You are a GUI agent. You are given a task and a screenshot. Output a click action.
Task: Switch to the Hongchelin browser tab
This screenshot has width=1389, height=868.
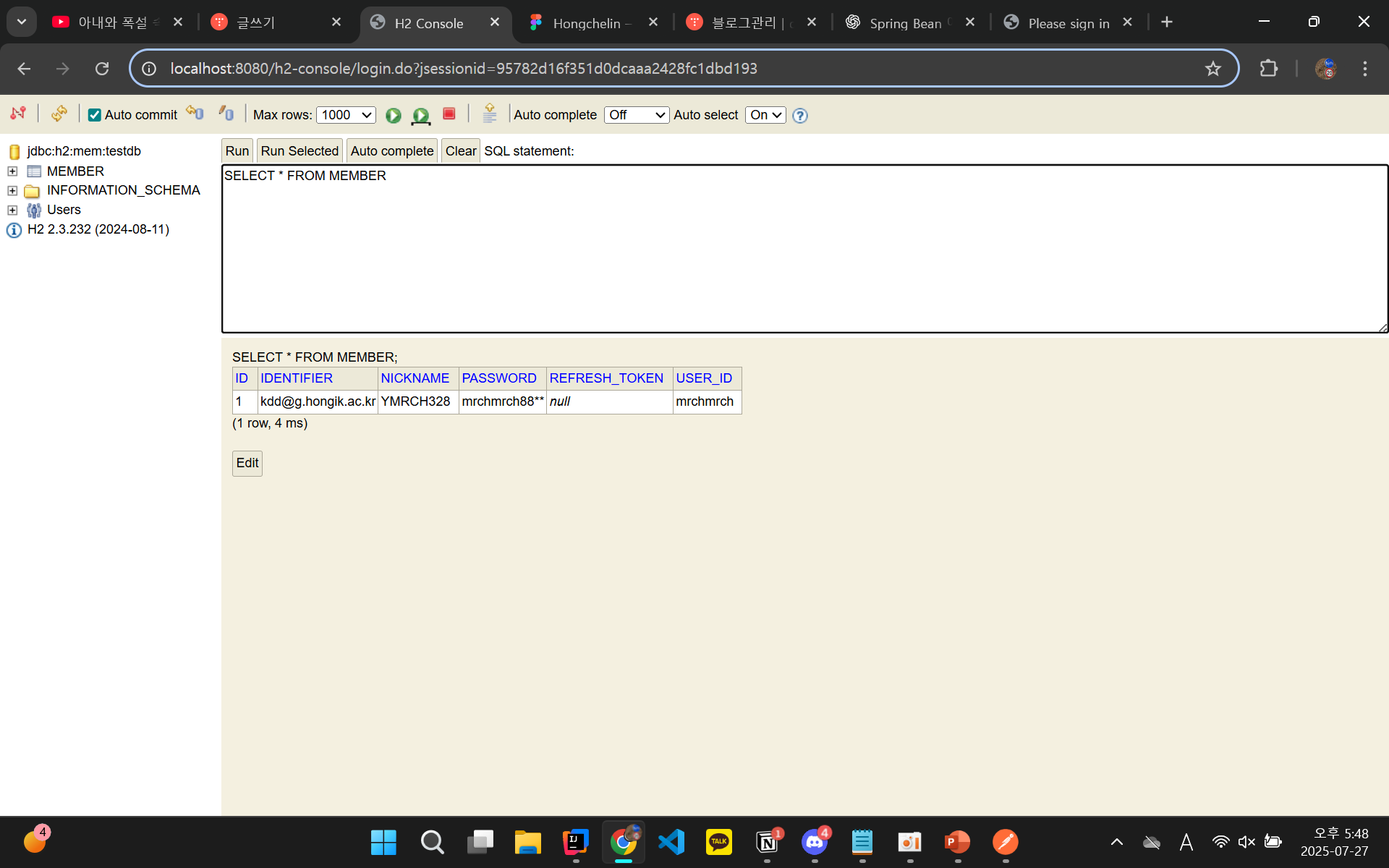pos(586,23)
